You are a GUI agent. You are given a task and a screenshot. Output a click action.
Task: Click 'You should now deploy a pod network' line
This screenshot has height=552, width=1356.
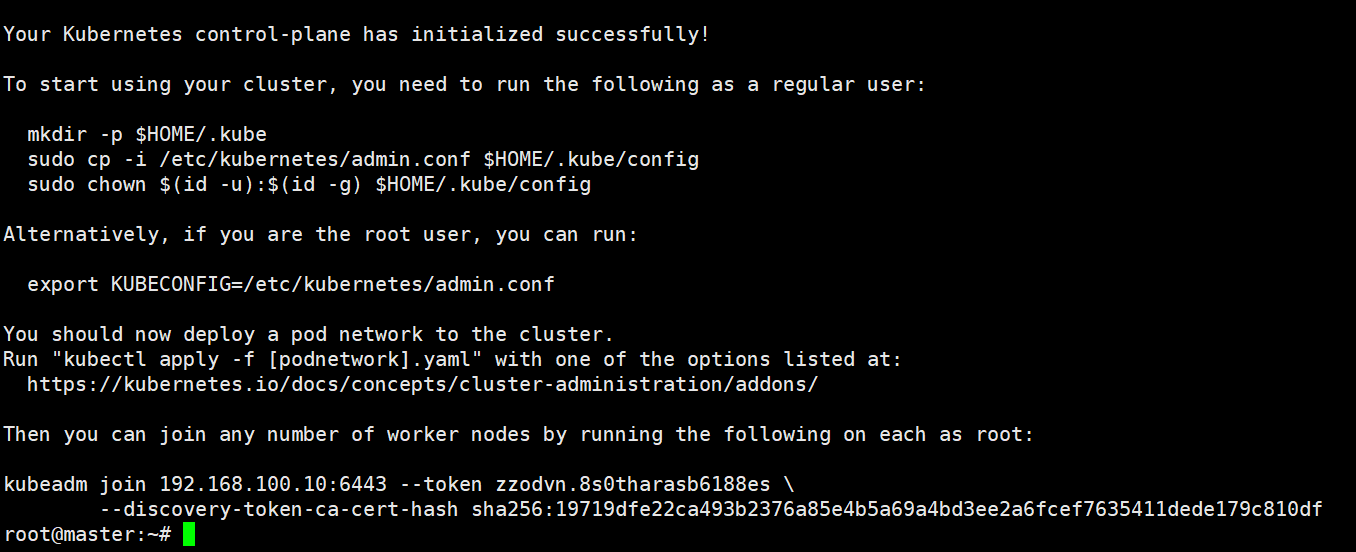pyautogui.click(x=309, y=334)
